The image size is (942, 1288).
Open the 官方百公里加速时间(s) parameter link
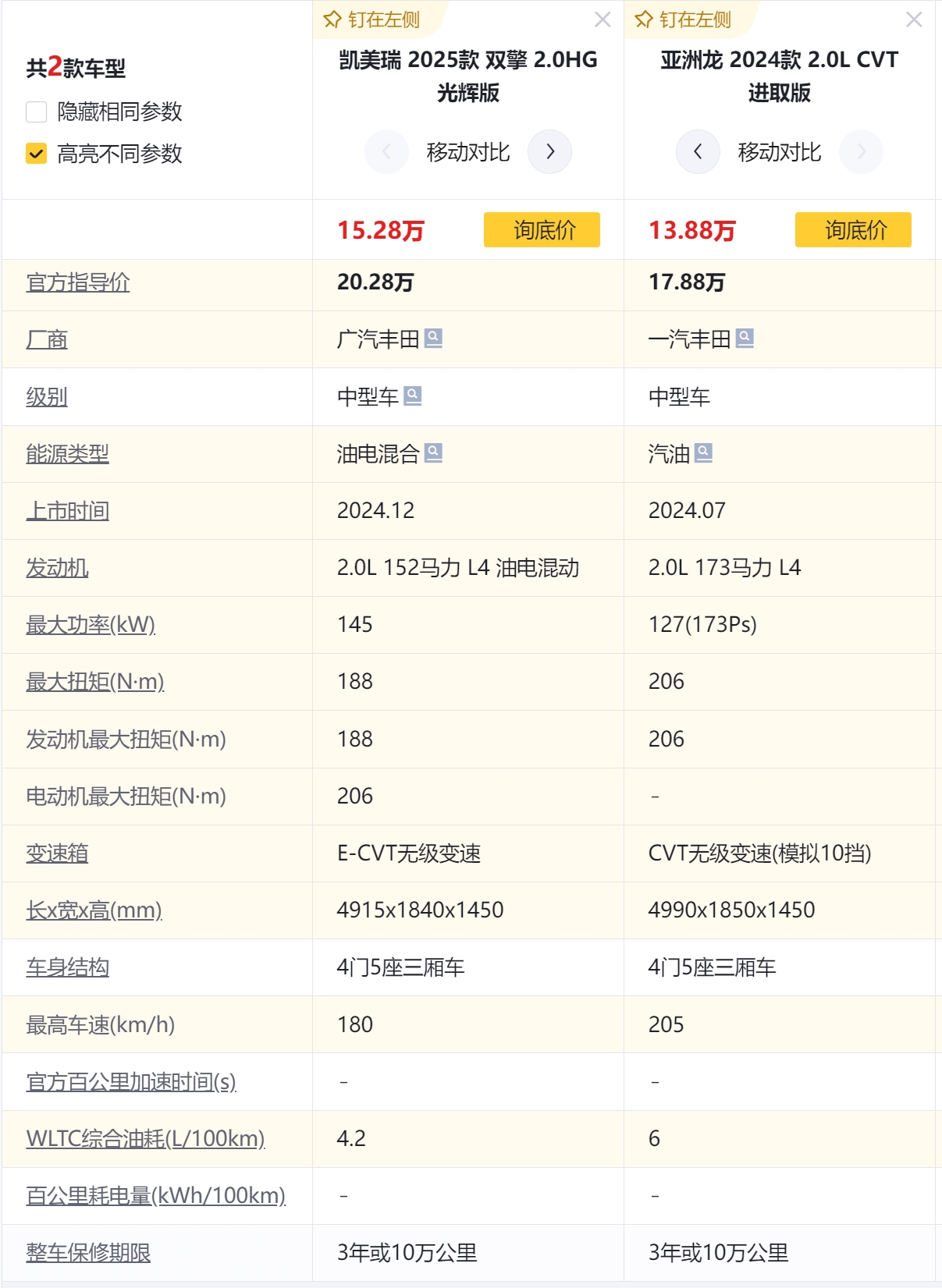[131, 1082]
